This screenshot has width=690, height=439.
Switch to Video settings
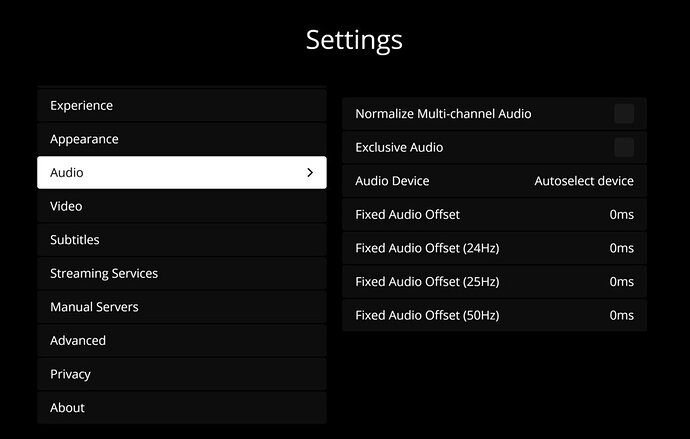(181, 206)
